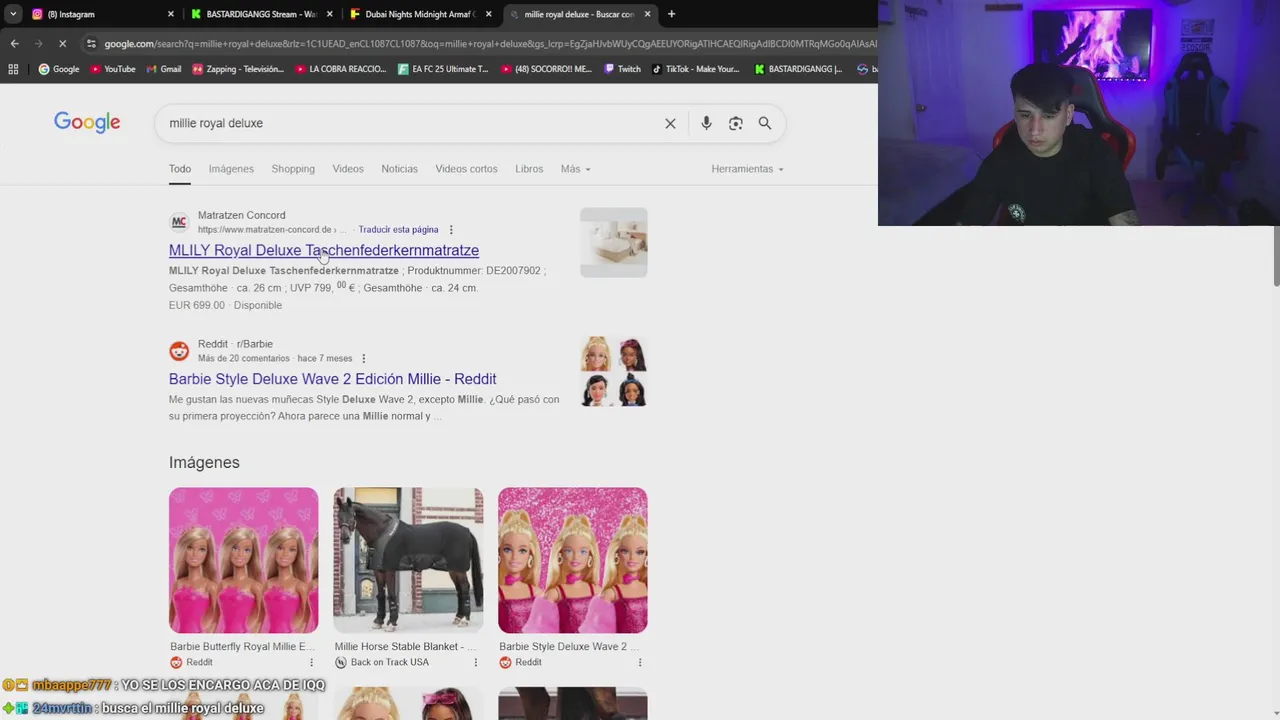
Task: Click the page vertical scrollbar
Action: coord(1275,255)
